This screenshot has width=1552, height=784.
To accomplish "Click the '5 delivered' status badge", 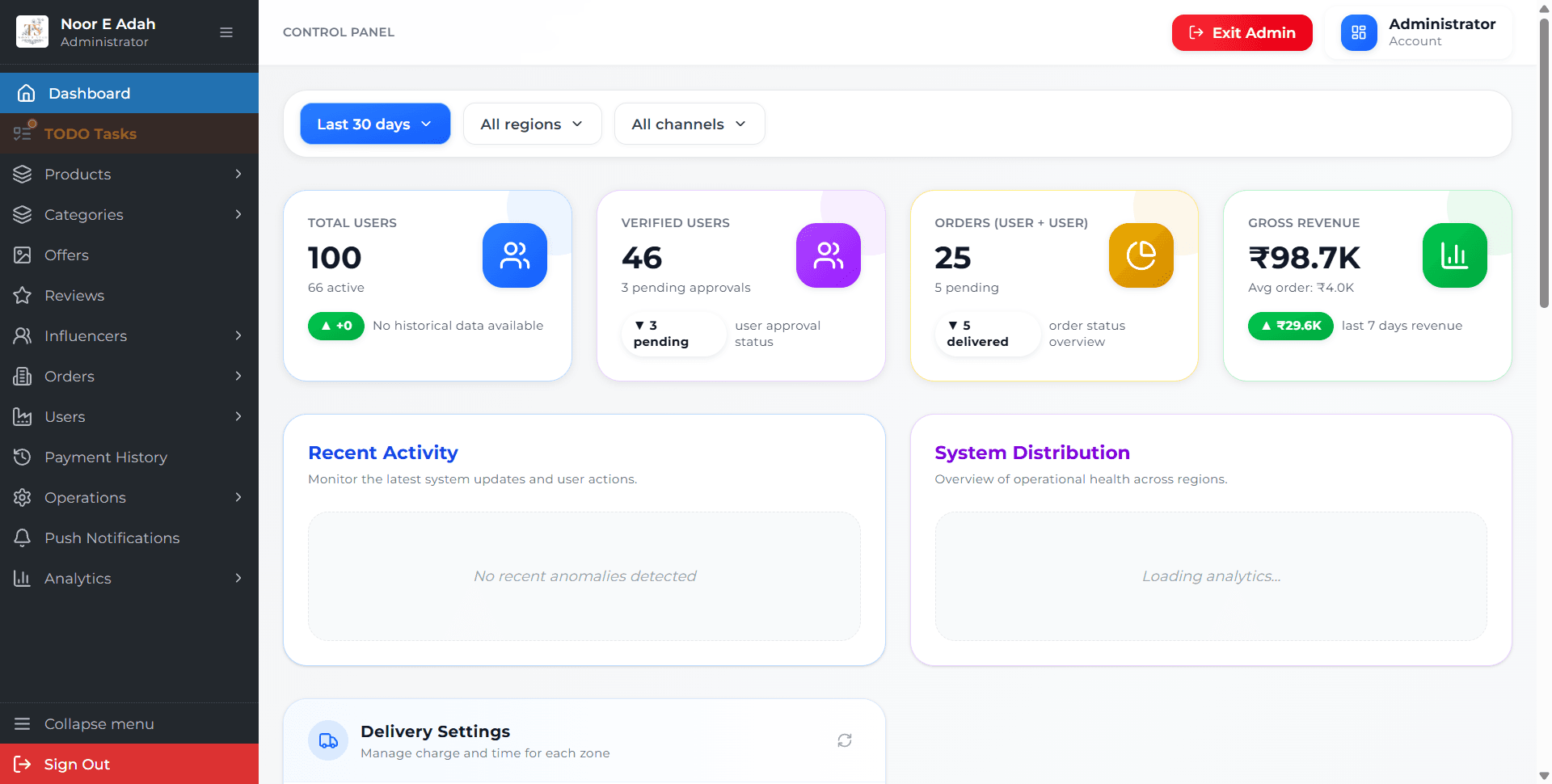I will (x=988, y=334).
